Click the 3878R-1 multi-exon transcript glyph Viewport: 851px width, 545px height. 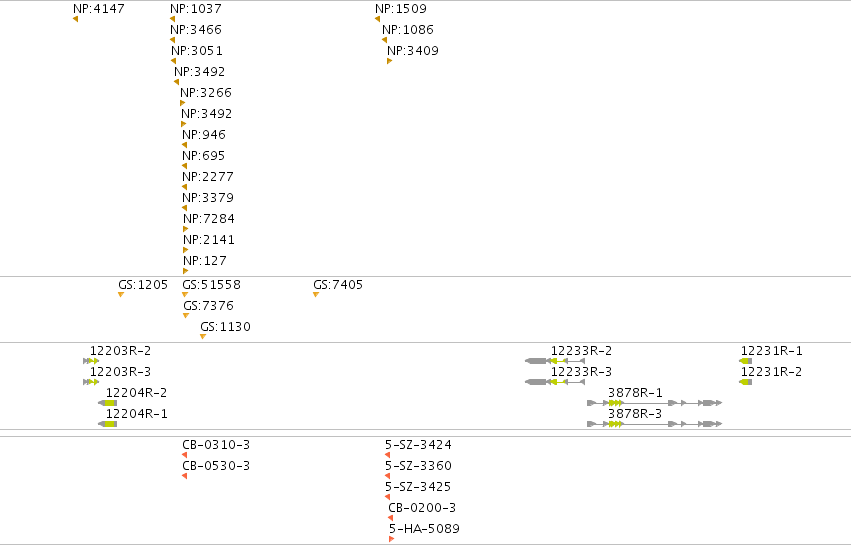pyautogui.click(x=655, y=403)
